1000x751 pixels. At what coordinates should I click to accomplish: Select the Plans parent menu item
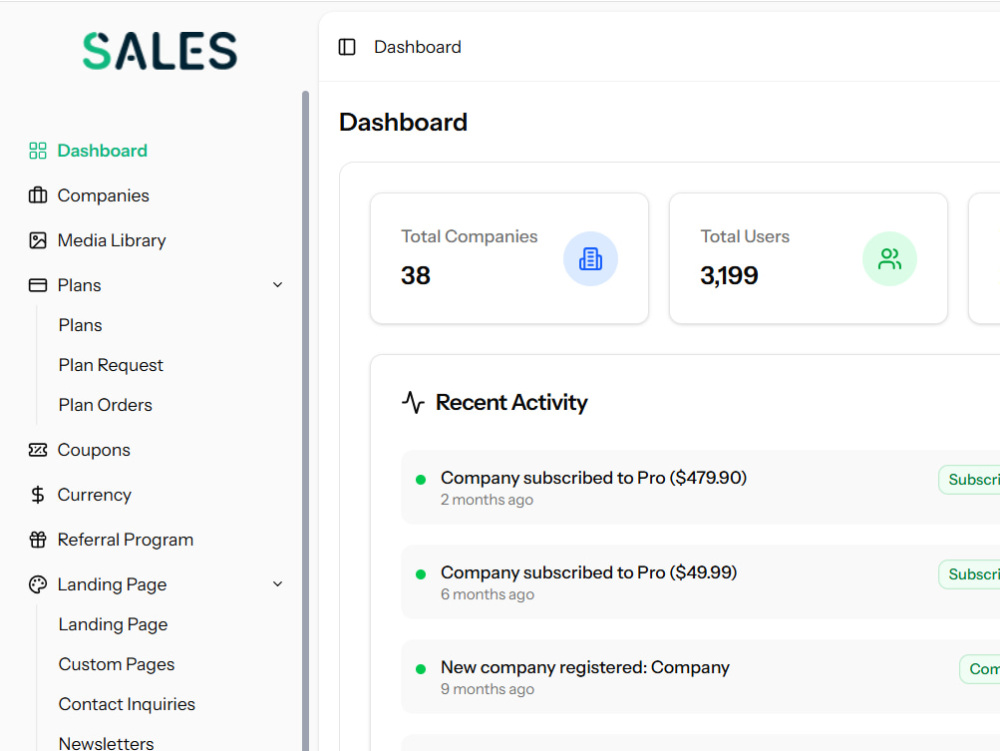click(79, 285)
